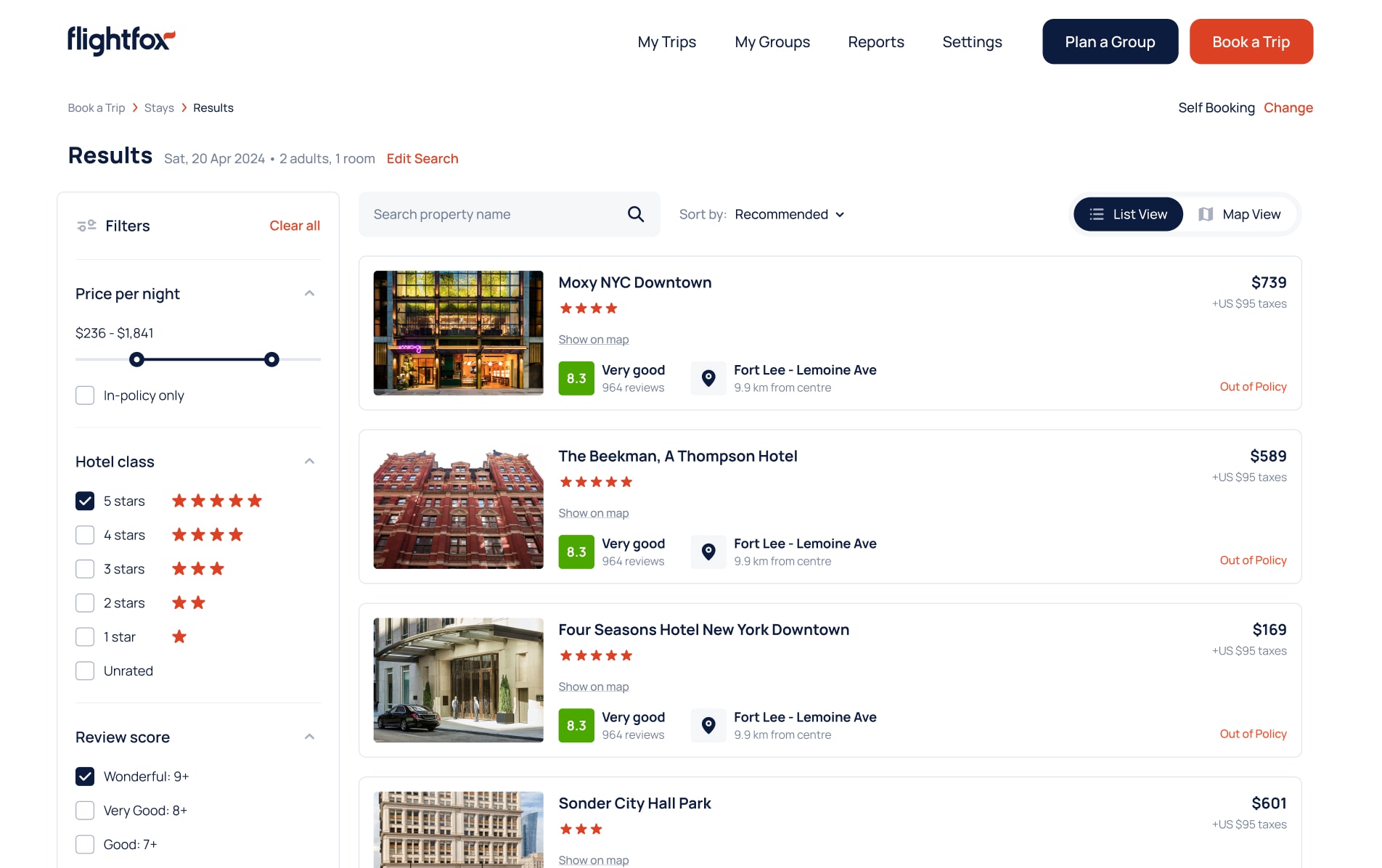This screenshot has height=868, width=1382.
Task: Click the star rating under Sonder City Hall Park
Action: (x=581, y=829)
